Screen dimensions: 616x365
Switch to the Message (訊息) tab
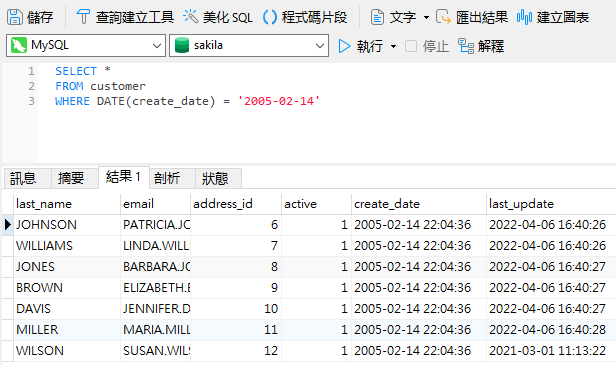27,178
